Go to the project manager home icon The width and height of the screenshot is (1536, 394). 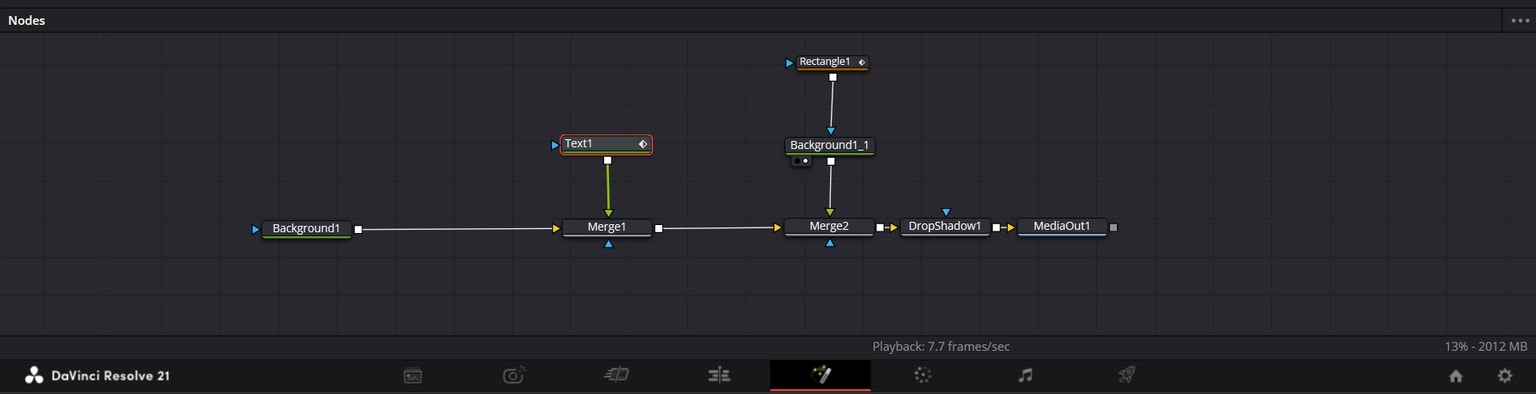tap(1456, 376)
